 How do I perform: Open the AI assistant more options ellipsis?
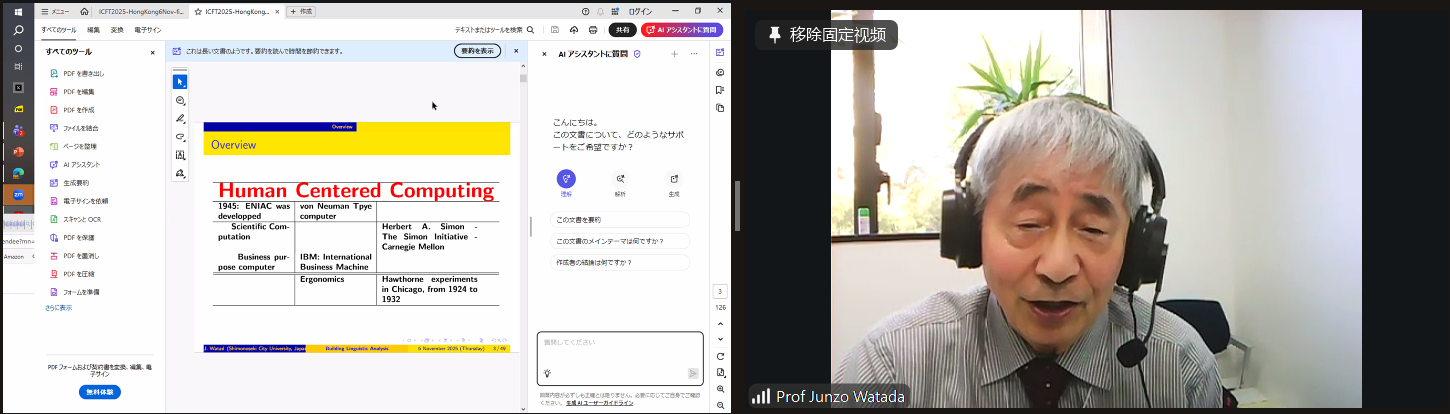tap(694, 53)
